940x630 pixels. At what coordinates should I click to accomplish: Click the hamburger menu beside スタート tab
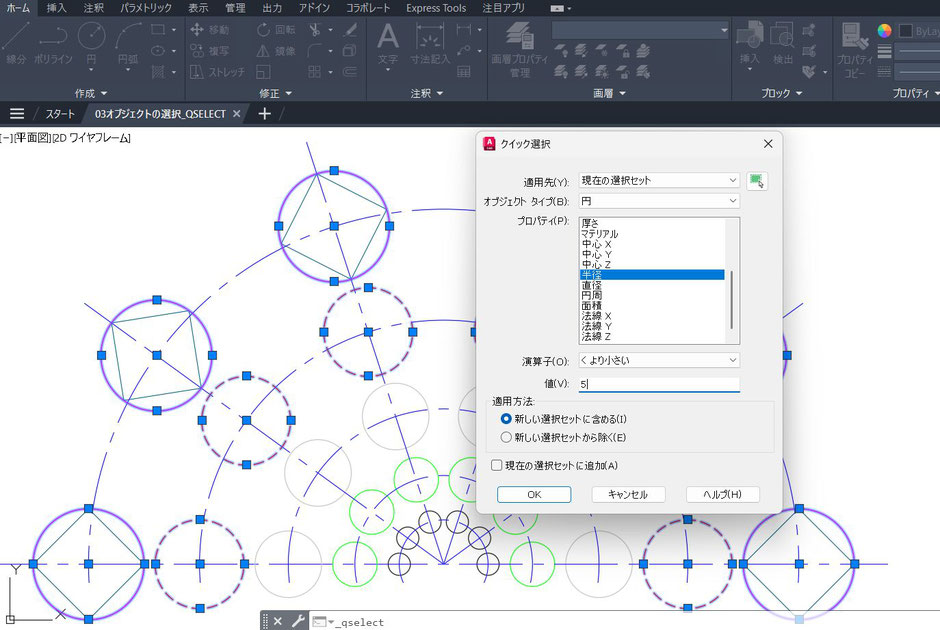[x=17, y=113]
